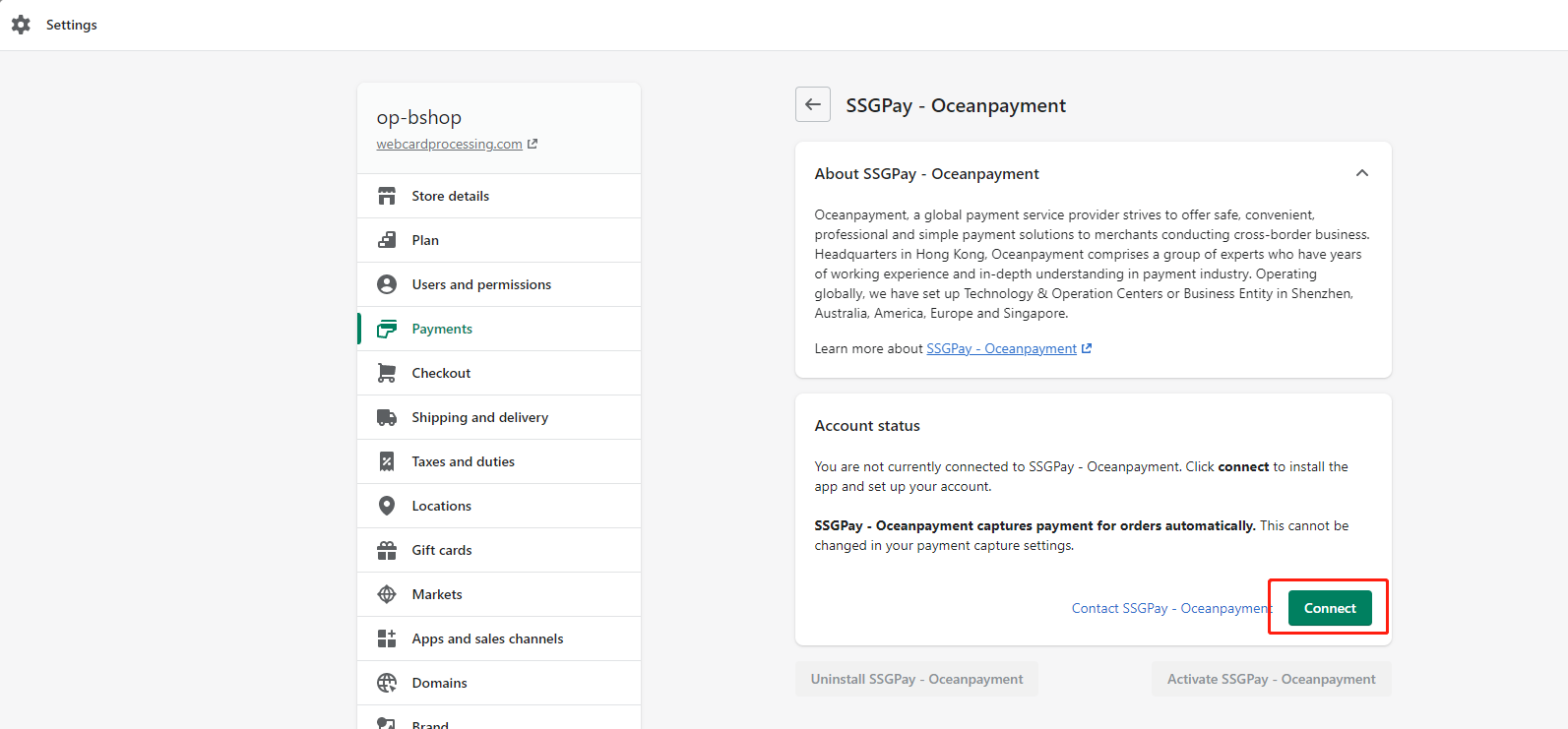Click the Checkout cart icon

[387, 373]
